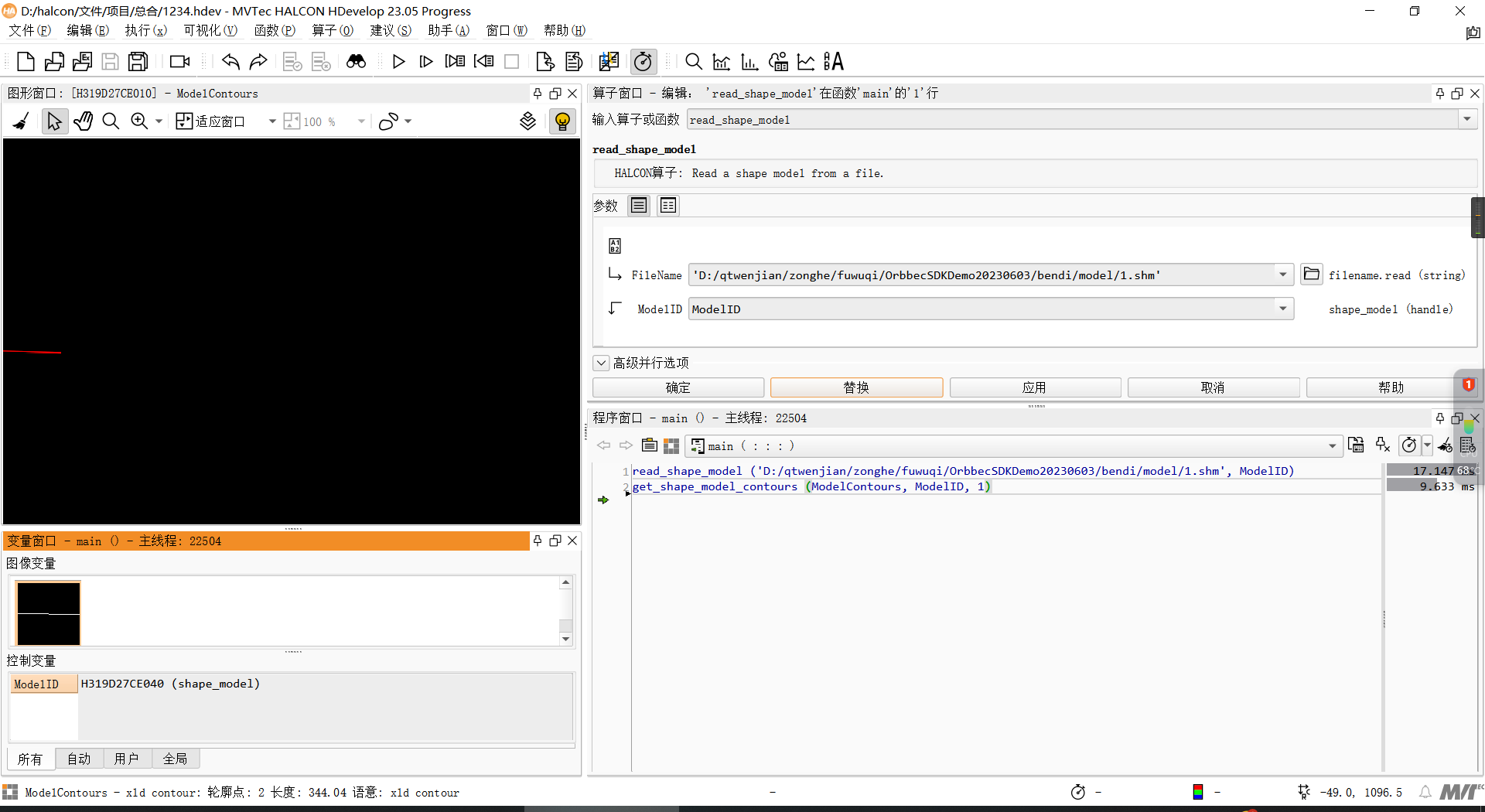The image size is (1485, 812).
Task: Open the line profile tool
Action: point(806,62)
